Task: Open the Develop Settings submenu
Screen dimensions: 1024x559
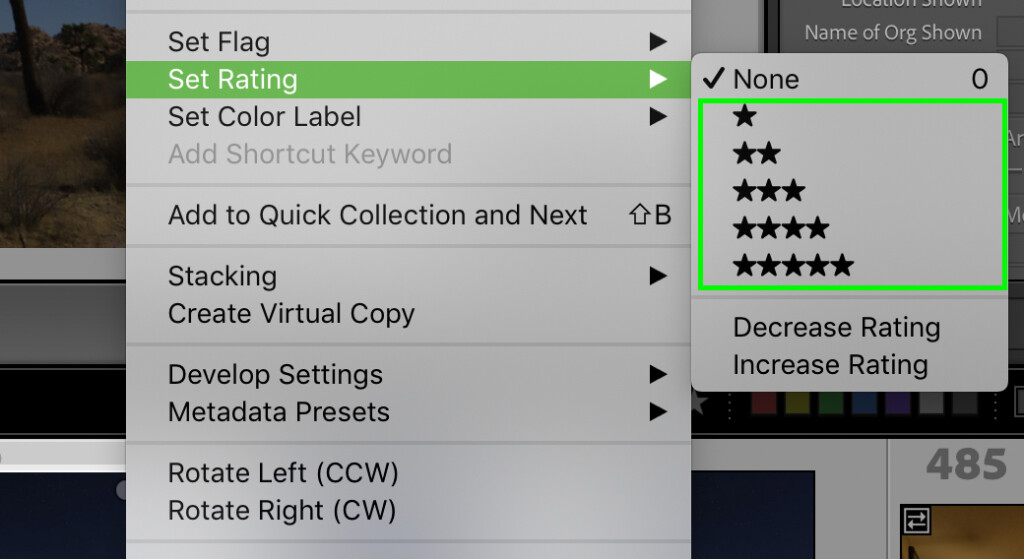Action: point(409,375)
